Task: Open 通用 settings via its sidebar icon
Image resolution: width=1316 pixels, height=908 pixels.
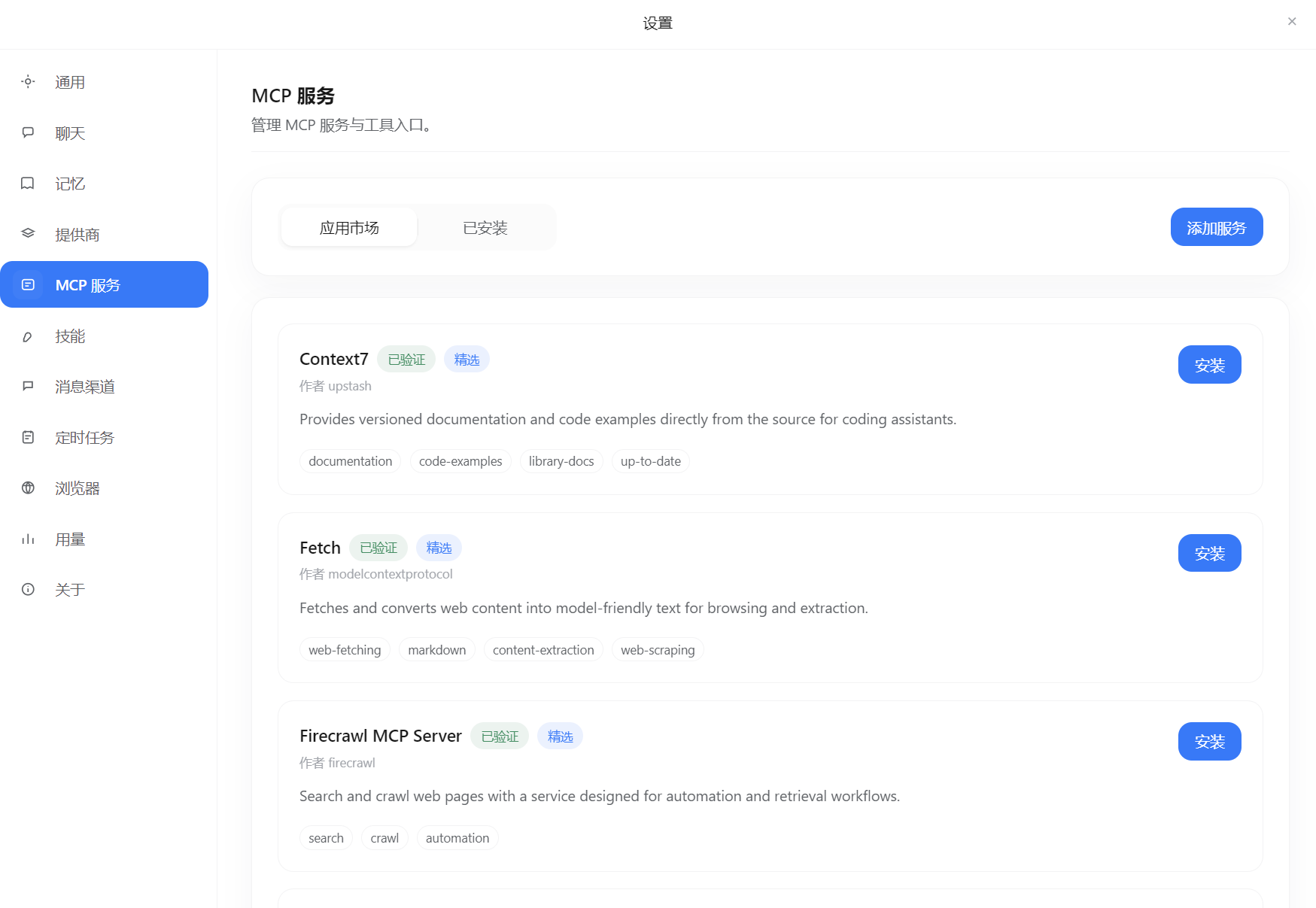Action: point(28,82)
